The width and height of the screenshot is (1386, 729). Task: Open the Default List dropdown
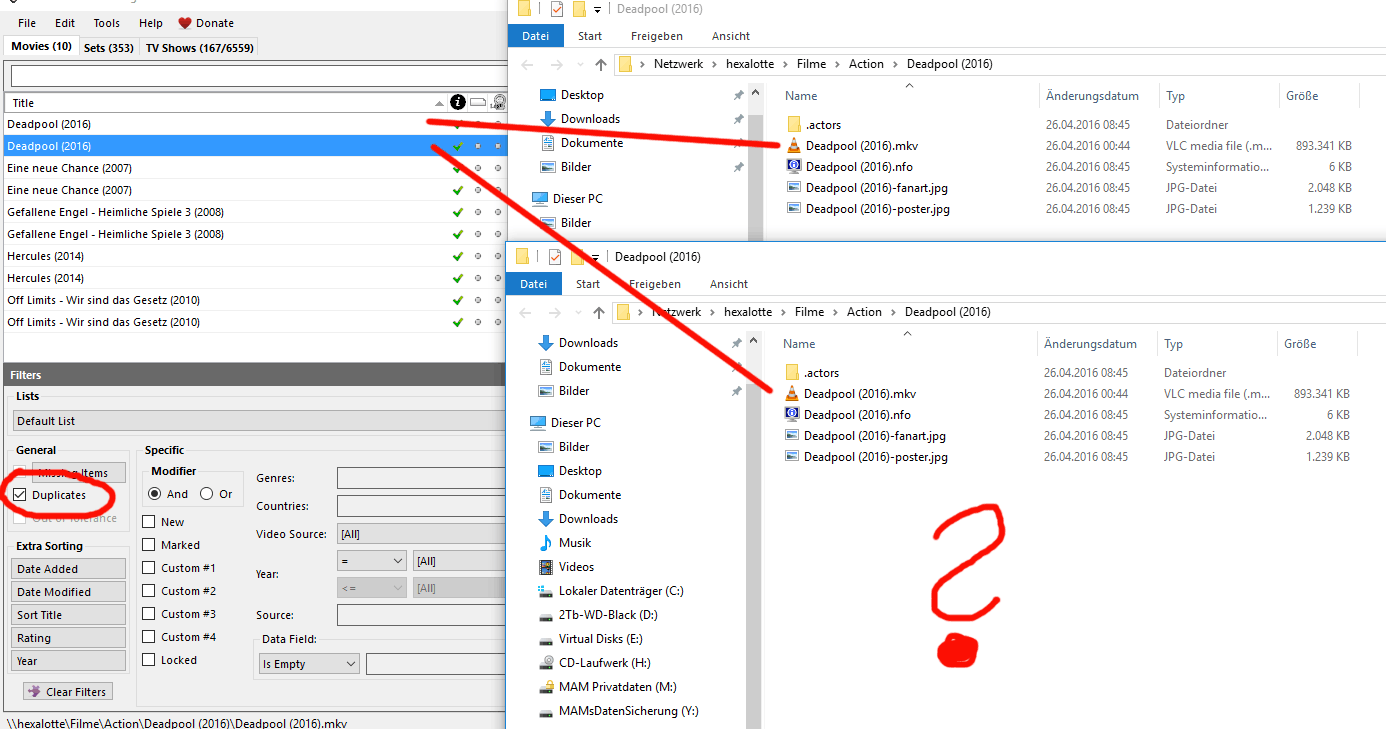click(260, 421)
